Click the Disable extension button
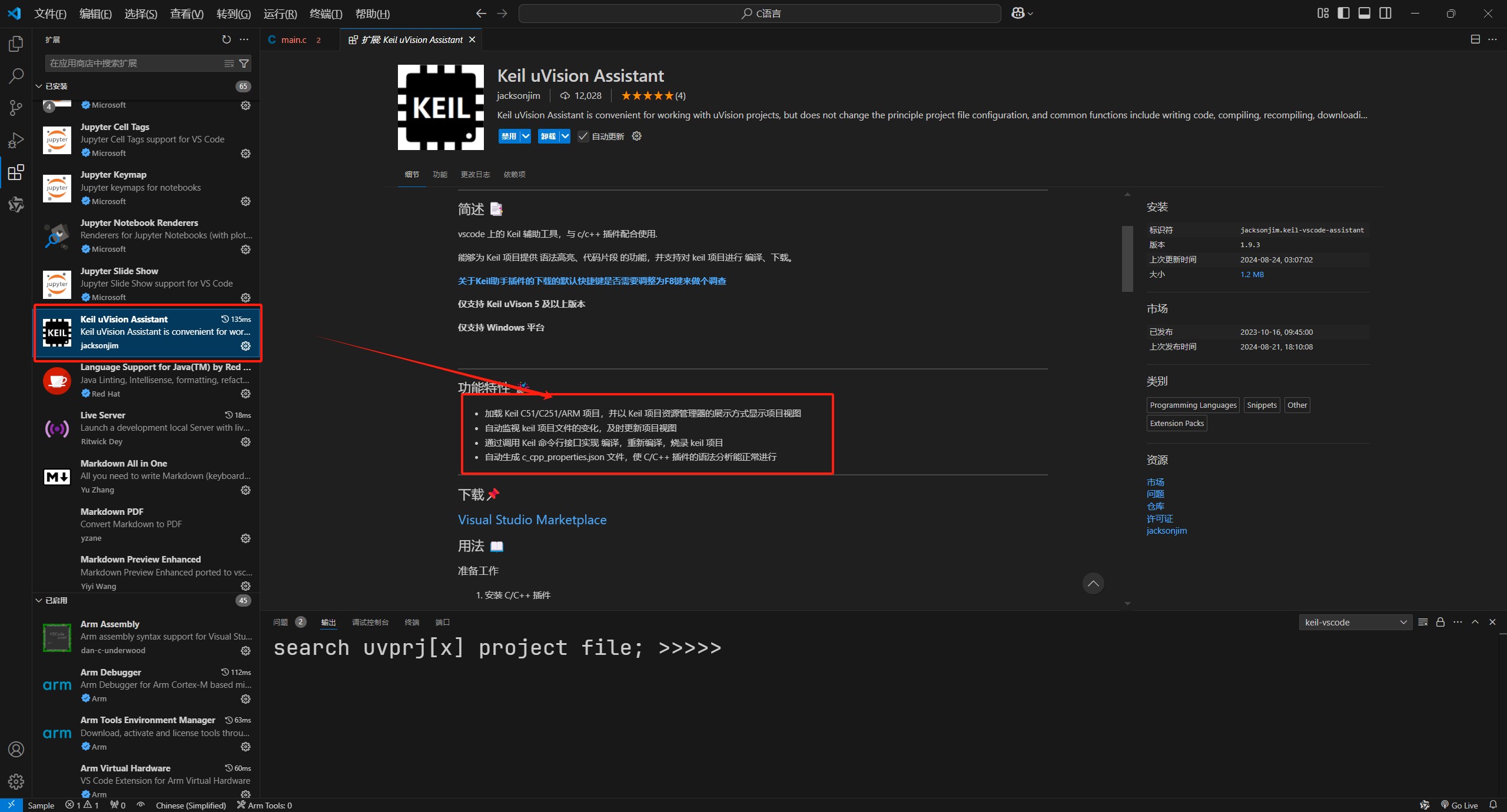Viewport: 1507px width, 812px height. 509,137
